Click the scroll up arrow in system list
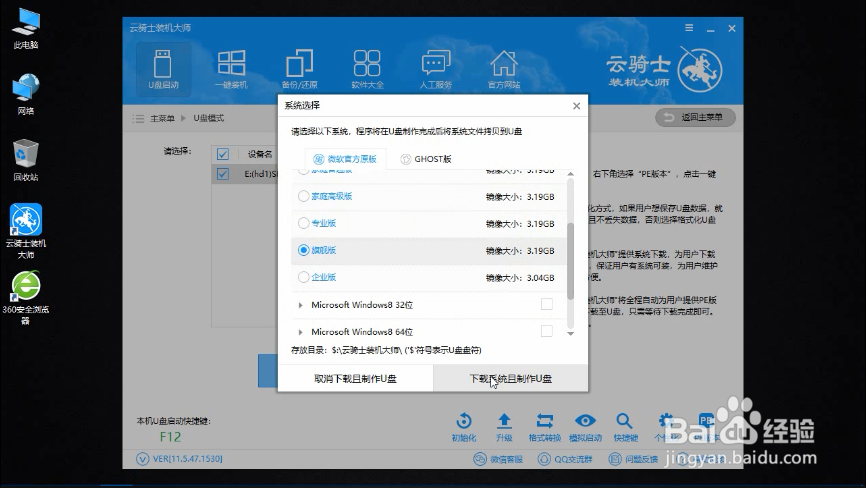The height and width of the screenshot is (488, 866). pos(571,174)
